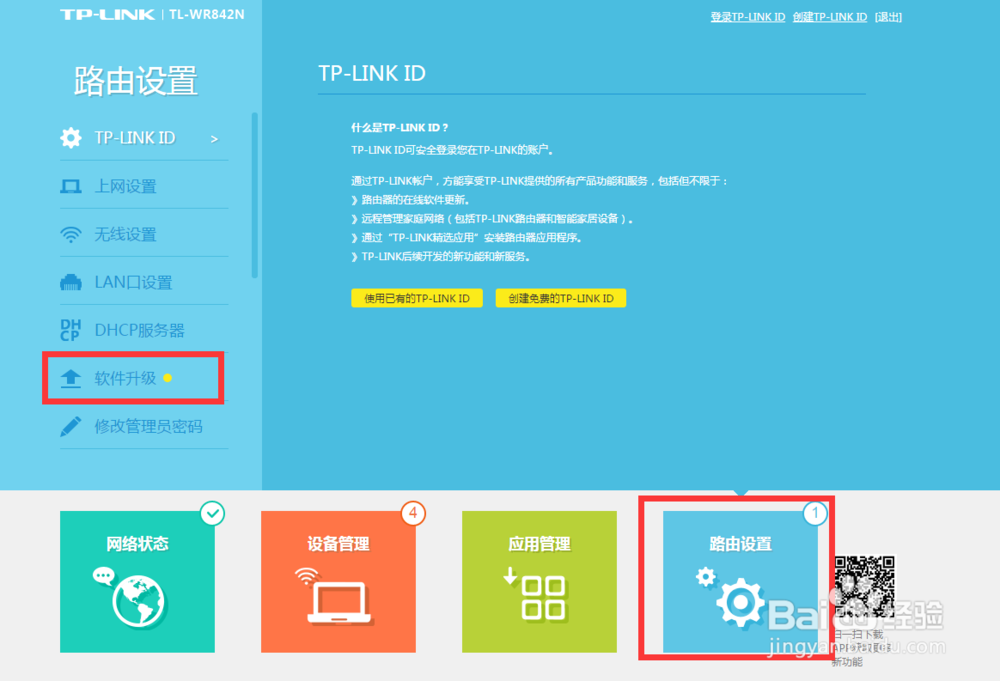Click the yellow update dot beside 软件升级
The width and height of the screenshot is (1000, 681).
click(168, 378)
